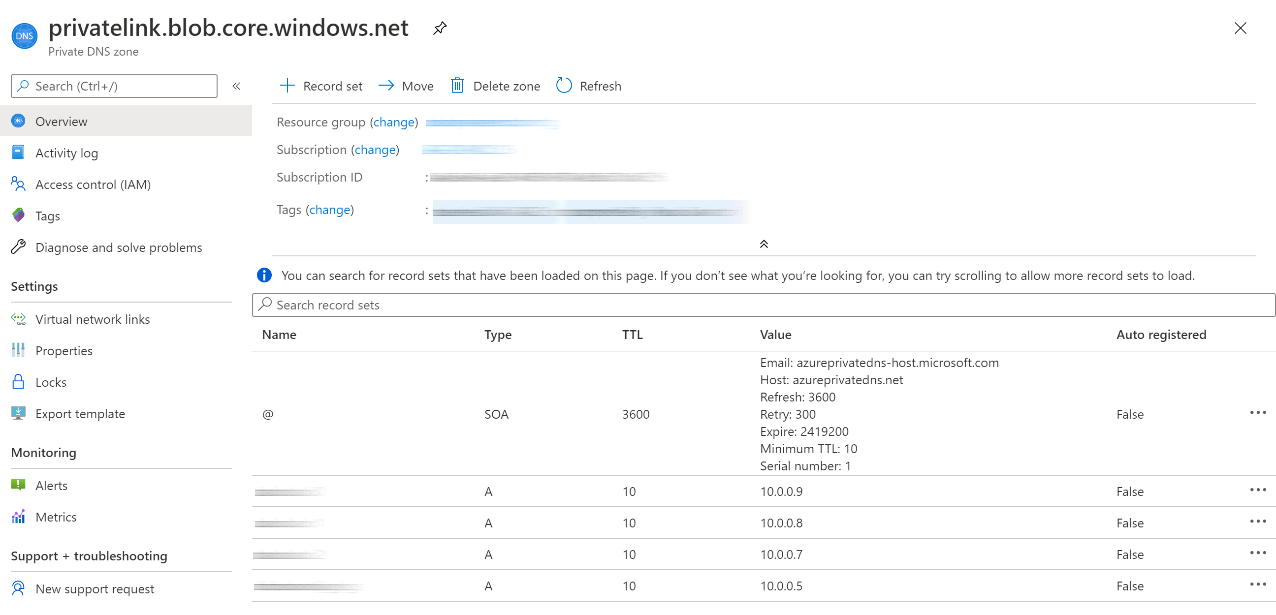Click the plus icon for Record set
This screenshot has width=1276, height=615.
coord(287,85)
